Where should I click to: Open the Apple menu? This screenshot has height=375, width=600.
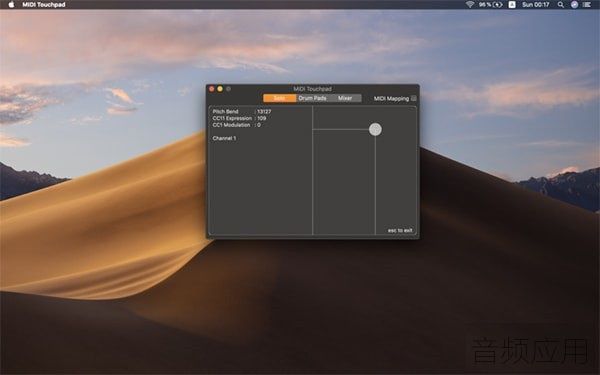[11, 5]
